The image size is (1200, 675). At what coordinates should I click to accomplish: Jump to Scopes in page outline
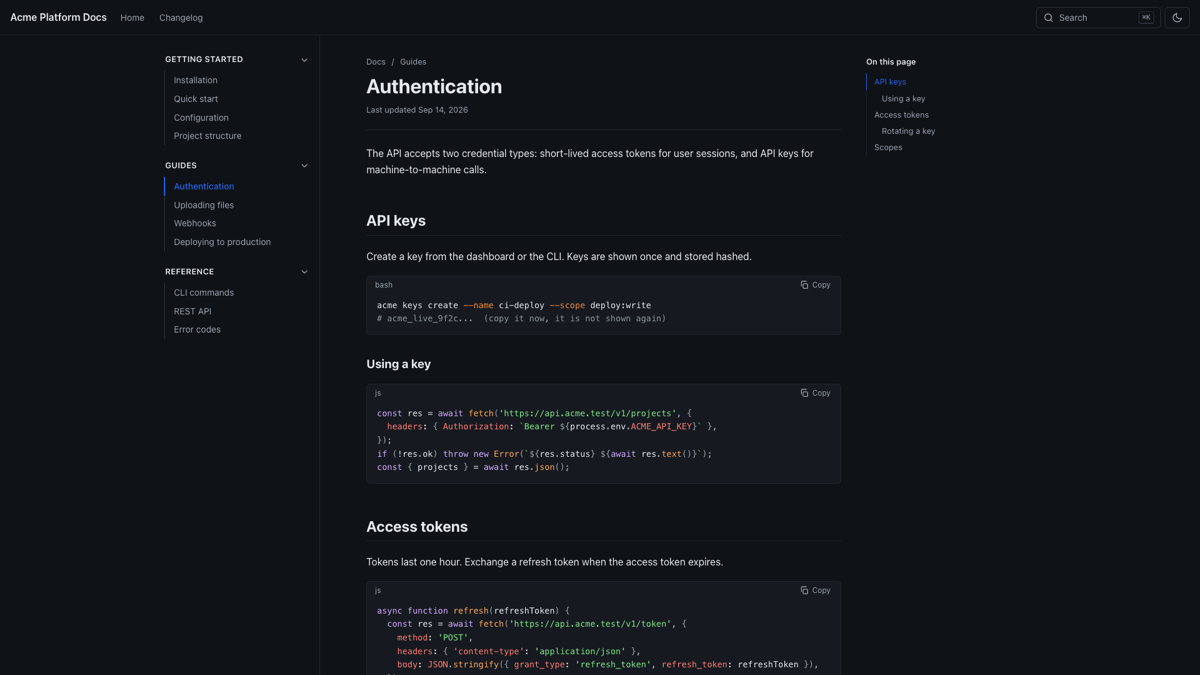coord(888,147)
